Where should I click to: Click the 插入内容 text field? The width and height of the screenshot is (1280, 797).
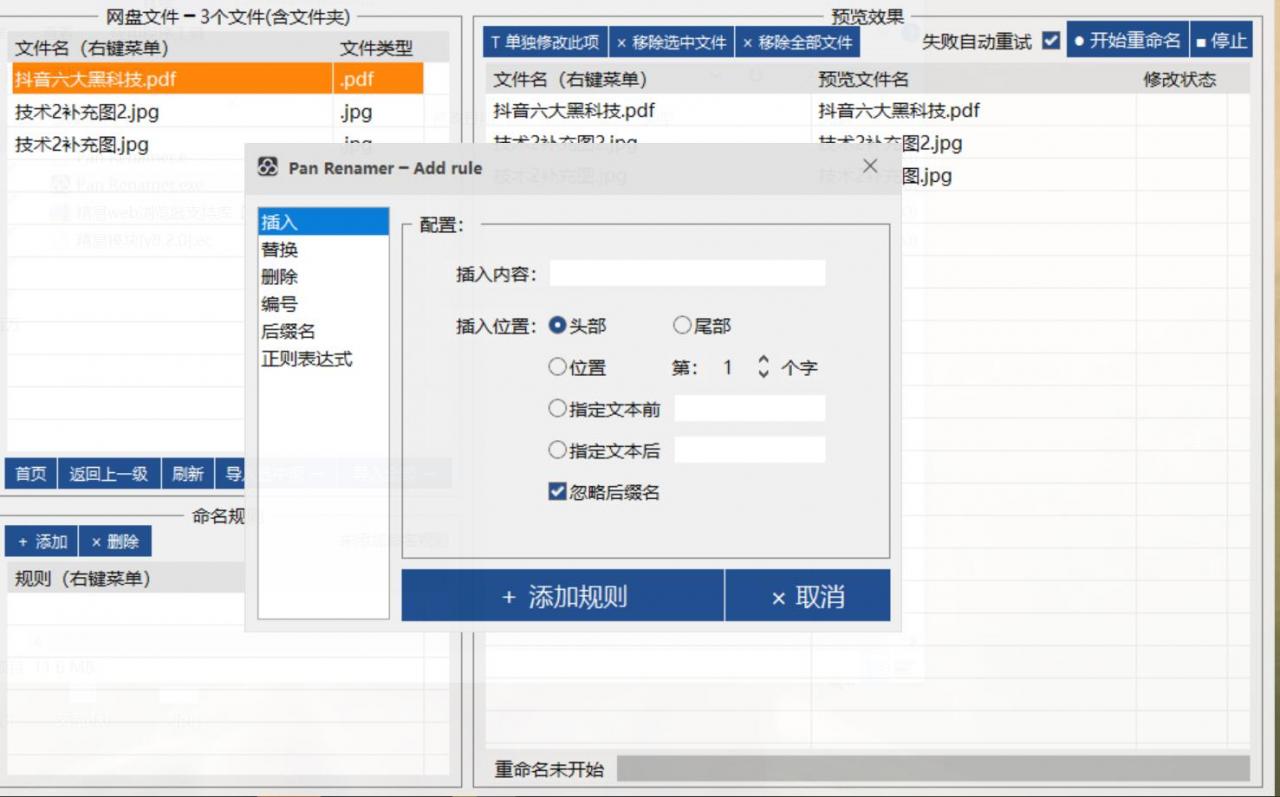click(687, 274)
